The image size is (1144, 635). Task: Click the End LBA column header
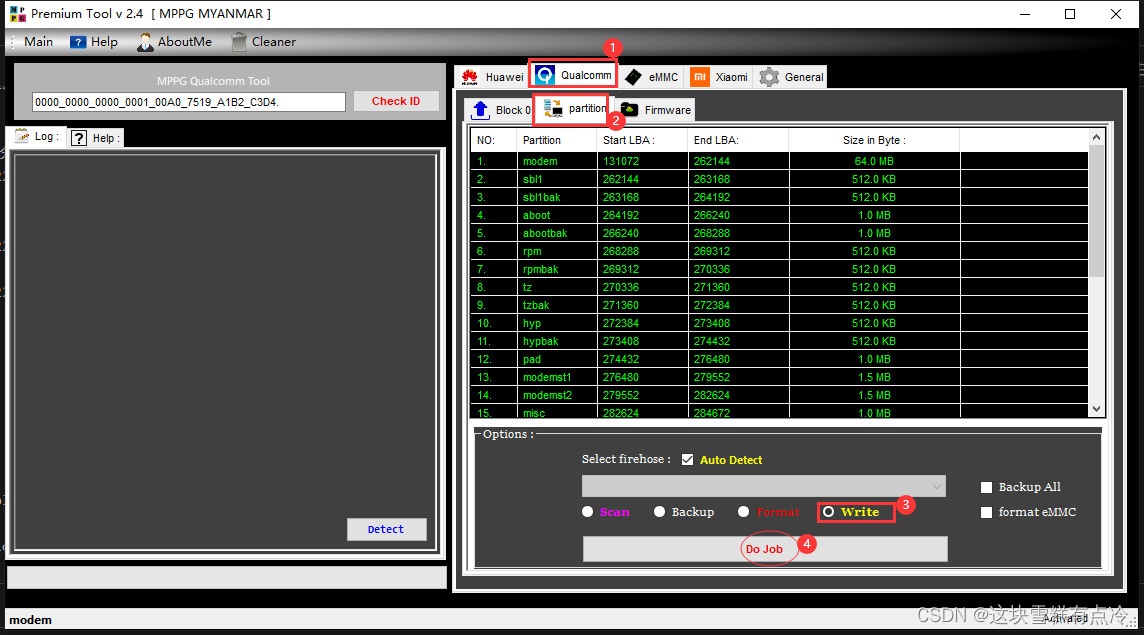pyautogui.click(x=738, y=140)
